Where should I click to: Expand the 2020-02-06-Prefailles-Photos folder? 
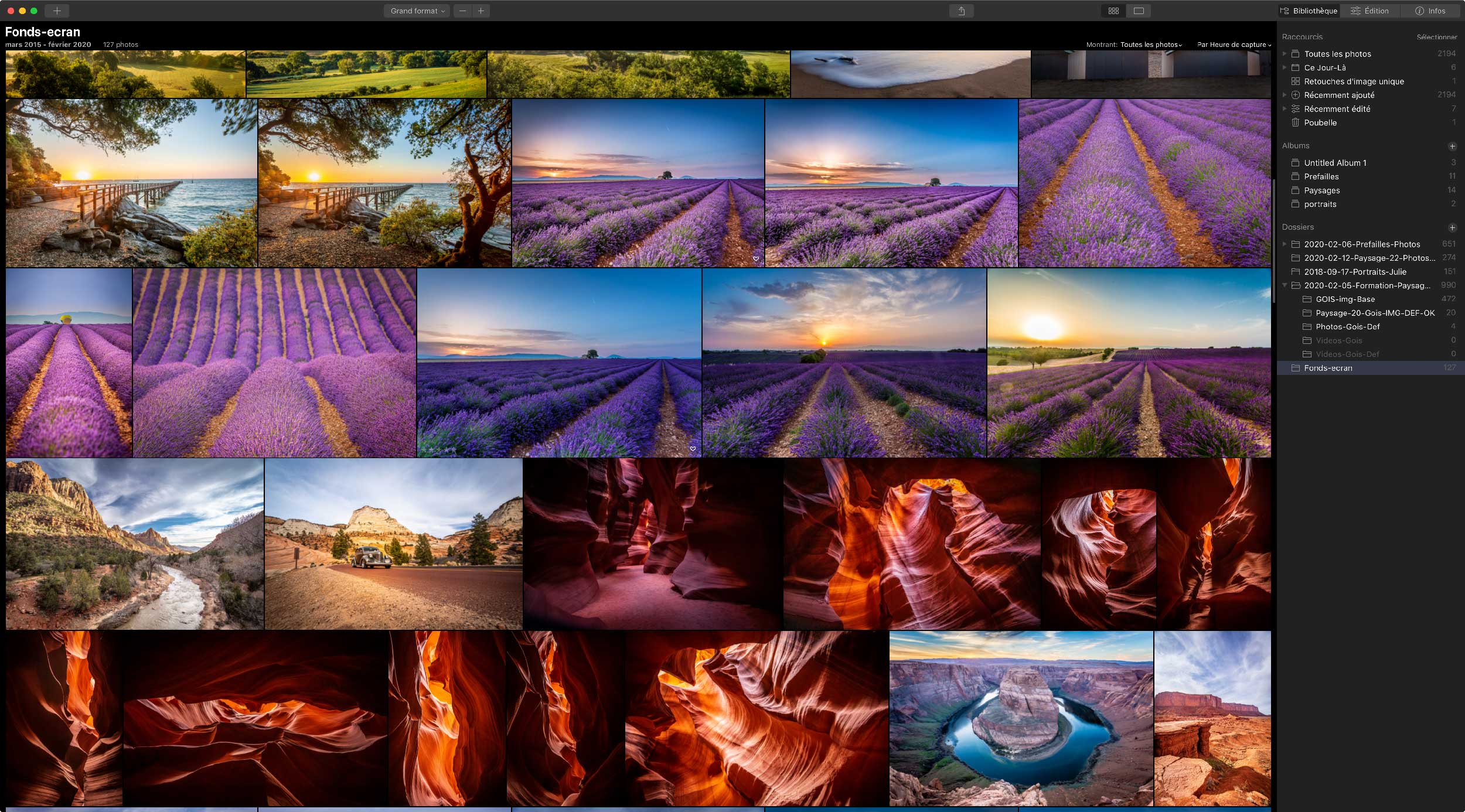point(1285,244)
